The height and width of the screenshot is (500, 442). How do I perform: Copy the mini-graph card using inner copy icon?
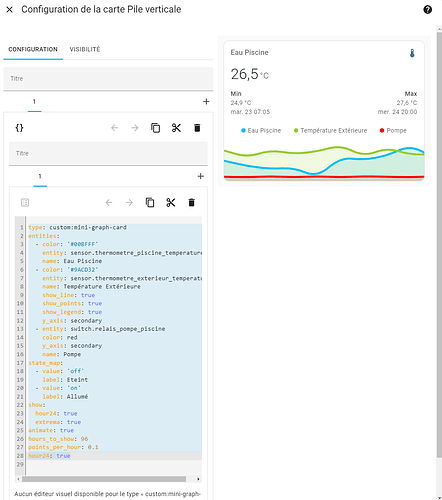coord(150,202)
